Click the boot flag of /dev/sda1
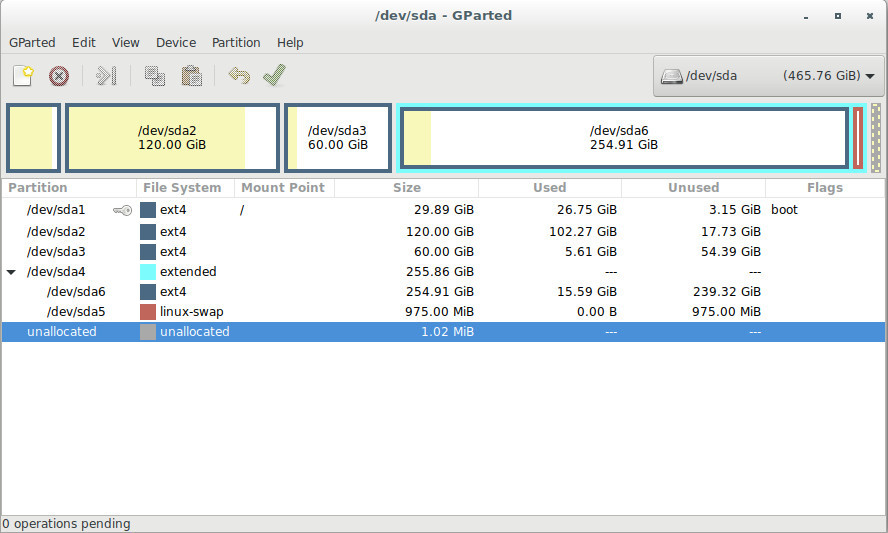Screen dimensions: 888x533 (x=784, y=210)
